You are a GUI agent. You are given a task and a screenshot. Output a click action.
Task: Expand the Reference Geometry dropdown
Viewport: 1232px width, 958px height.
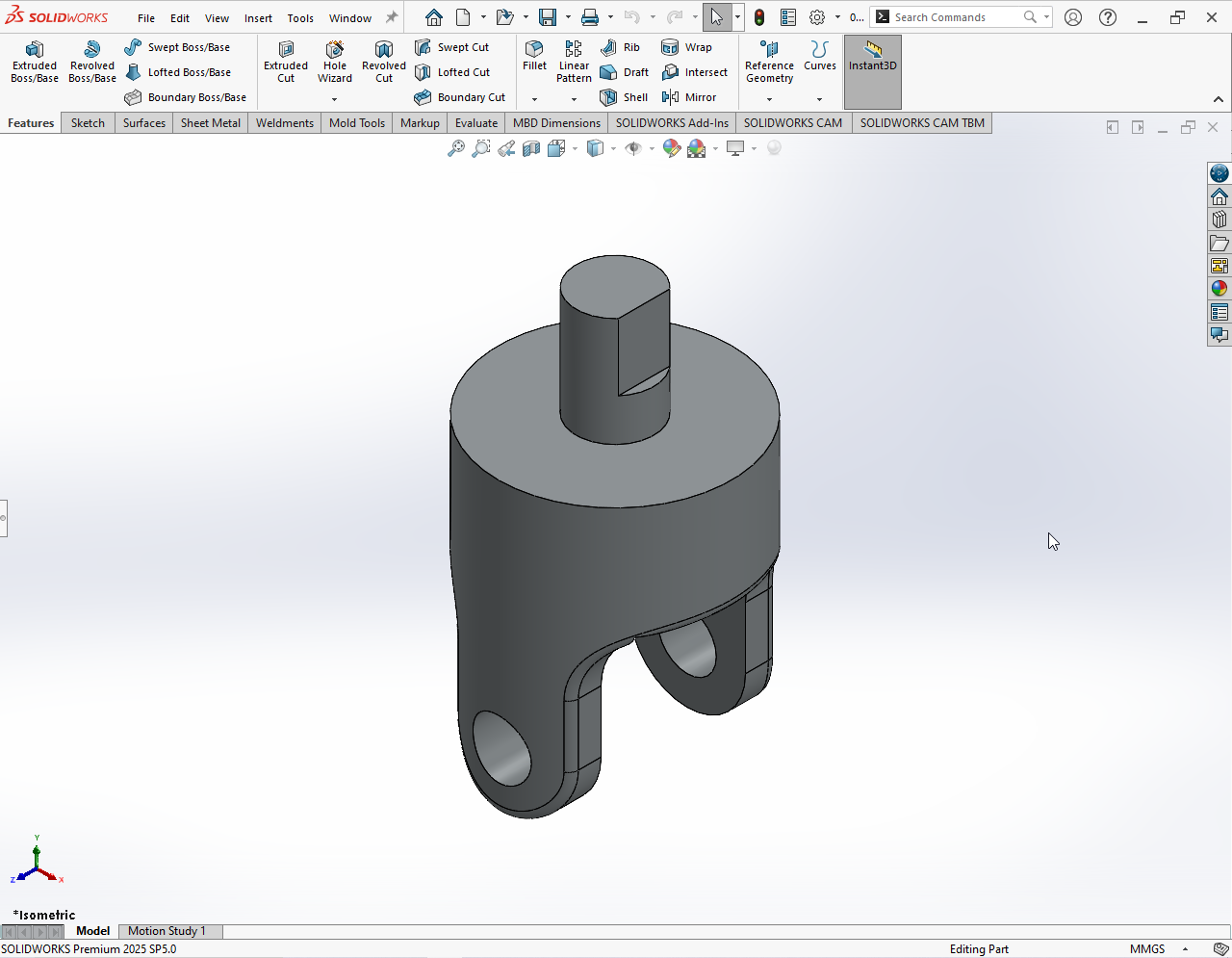[x=769, y=99]
